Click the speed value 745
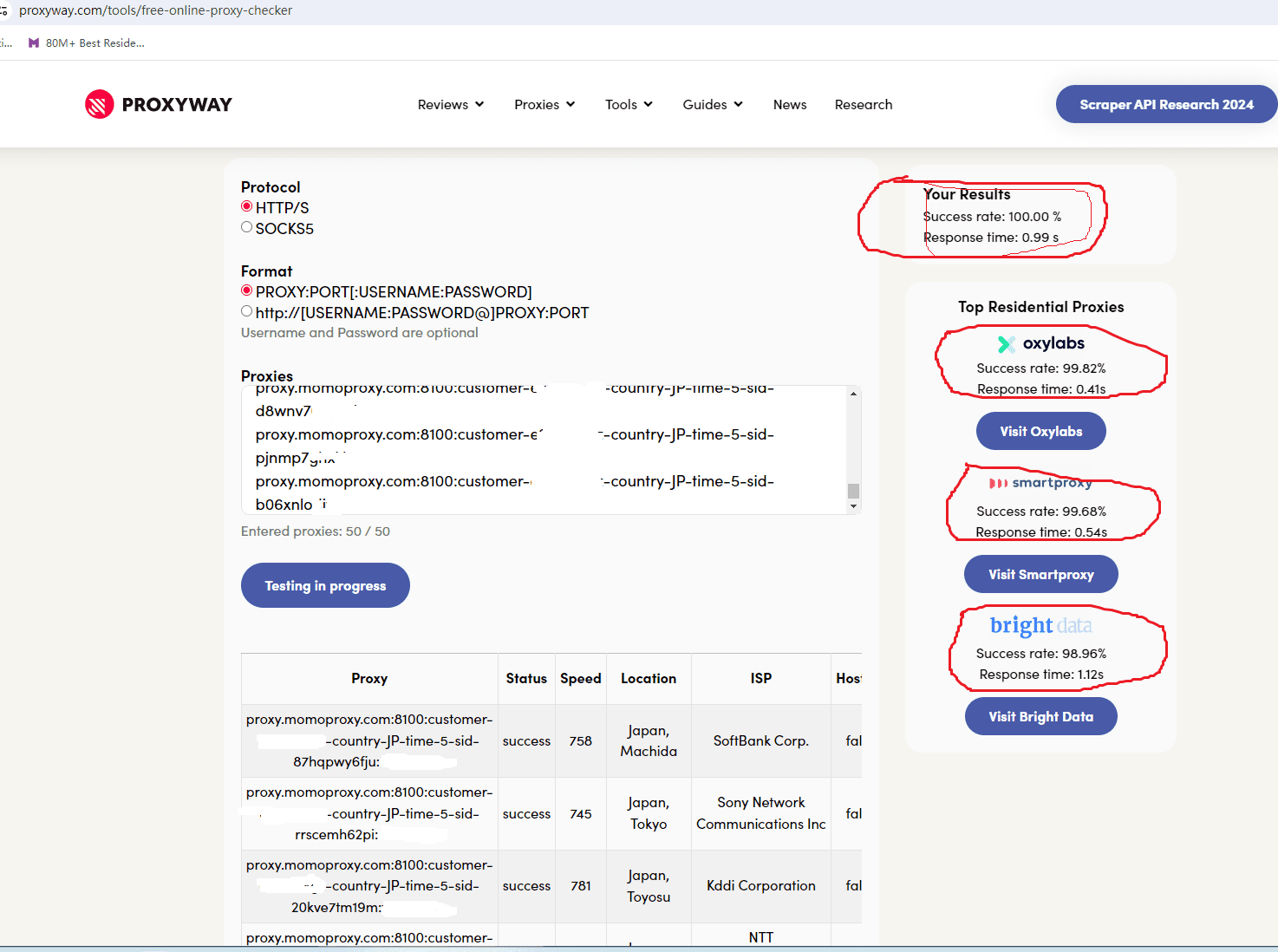This screenshot has height=952, width=1278. pyautogui.click(x=581, y=813)
